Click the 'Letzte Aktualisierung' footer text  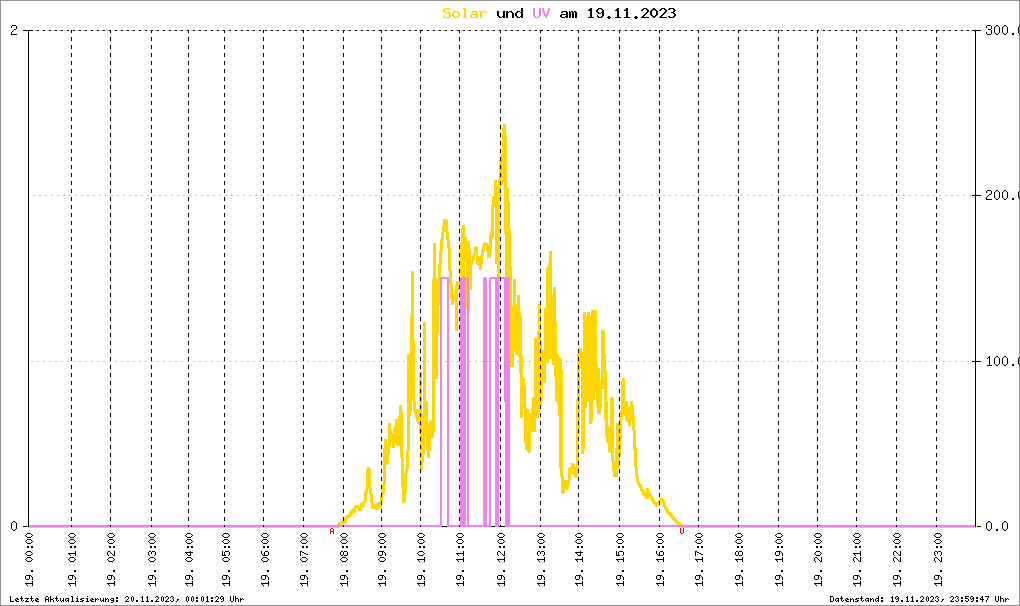(126, 599)
